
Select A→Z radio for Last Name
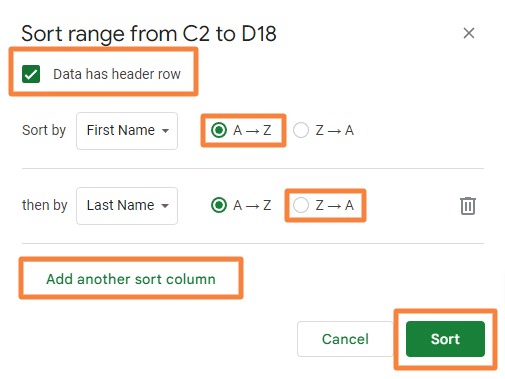219,205
